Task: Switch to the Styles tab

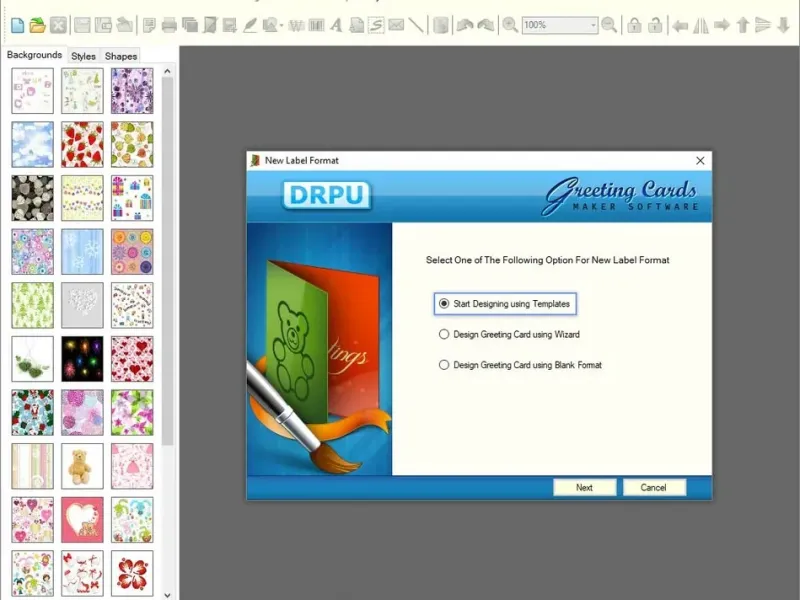Action: [83, 56]
